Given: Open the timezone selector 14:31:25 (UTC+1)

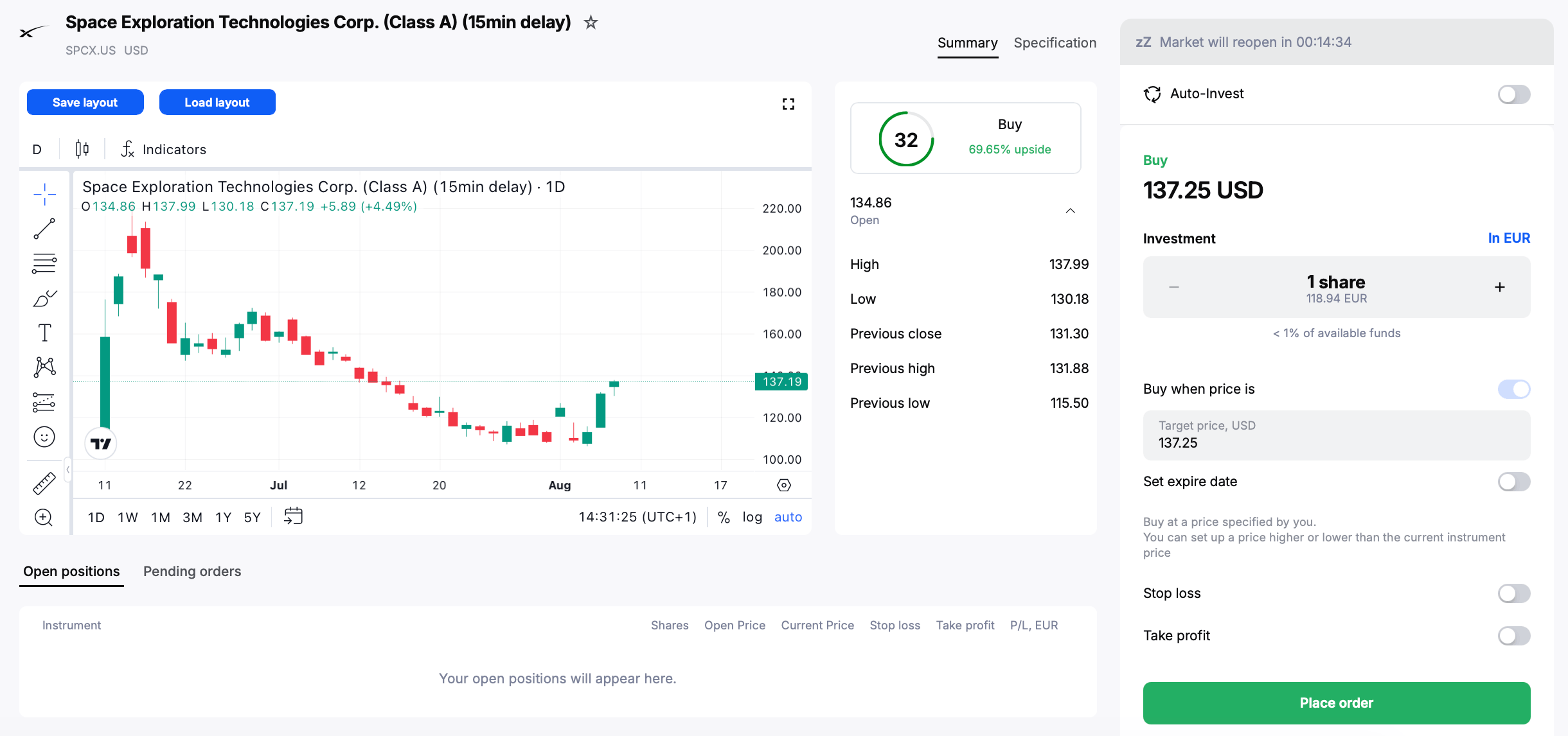Looking at the screenshot, I should (x=637, y=517).
